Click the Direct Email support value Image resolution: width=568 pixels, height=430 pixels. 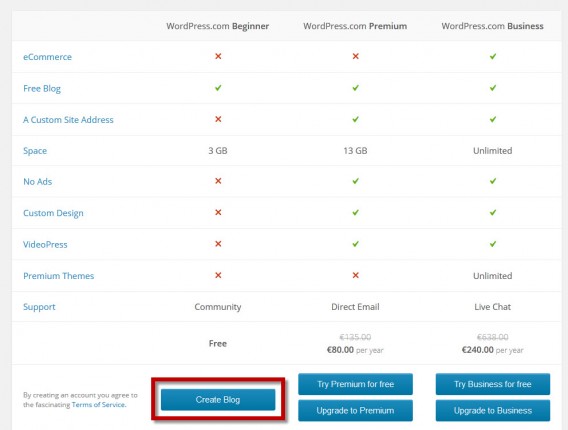pos(355,307)
